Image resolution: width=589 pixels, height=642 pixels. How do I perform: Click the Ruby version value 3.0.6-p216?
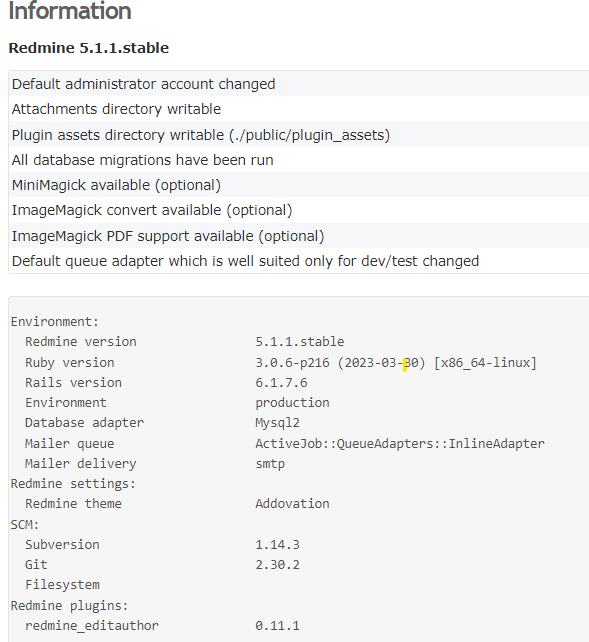pyautogui.click(x=292, y=363)
